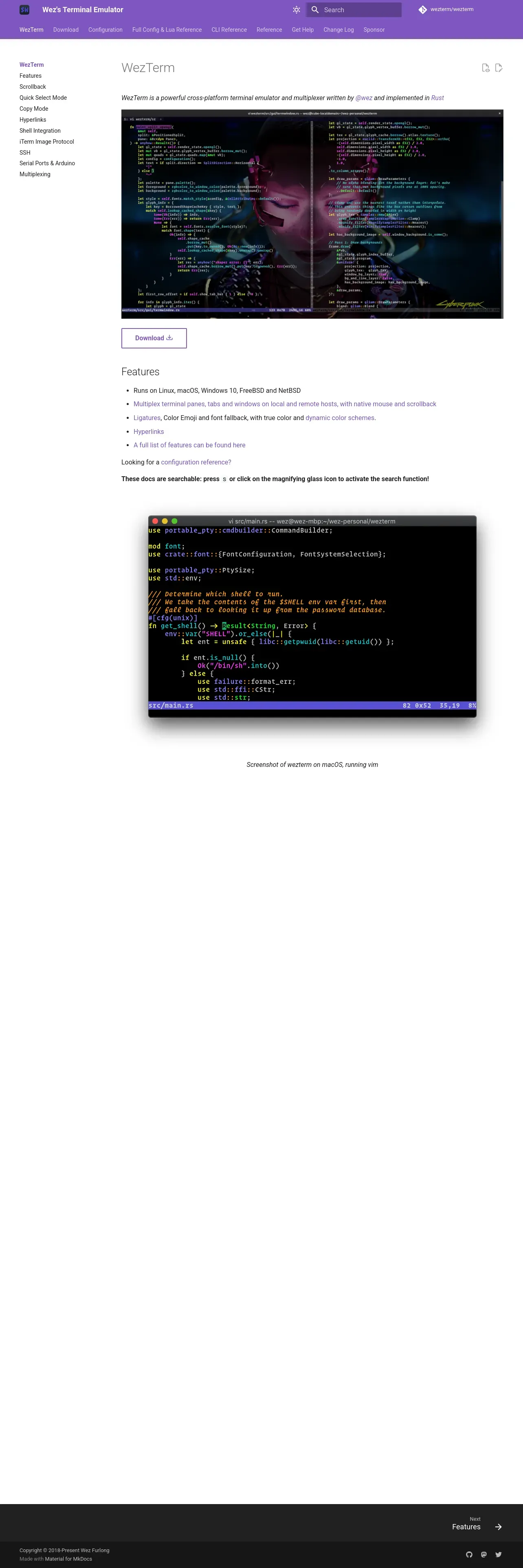Viewport: 523px width, 1568px height.
Task: Open Shell Integration sidebar entry
Action: coord(40,130)
